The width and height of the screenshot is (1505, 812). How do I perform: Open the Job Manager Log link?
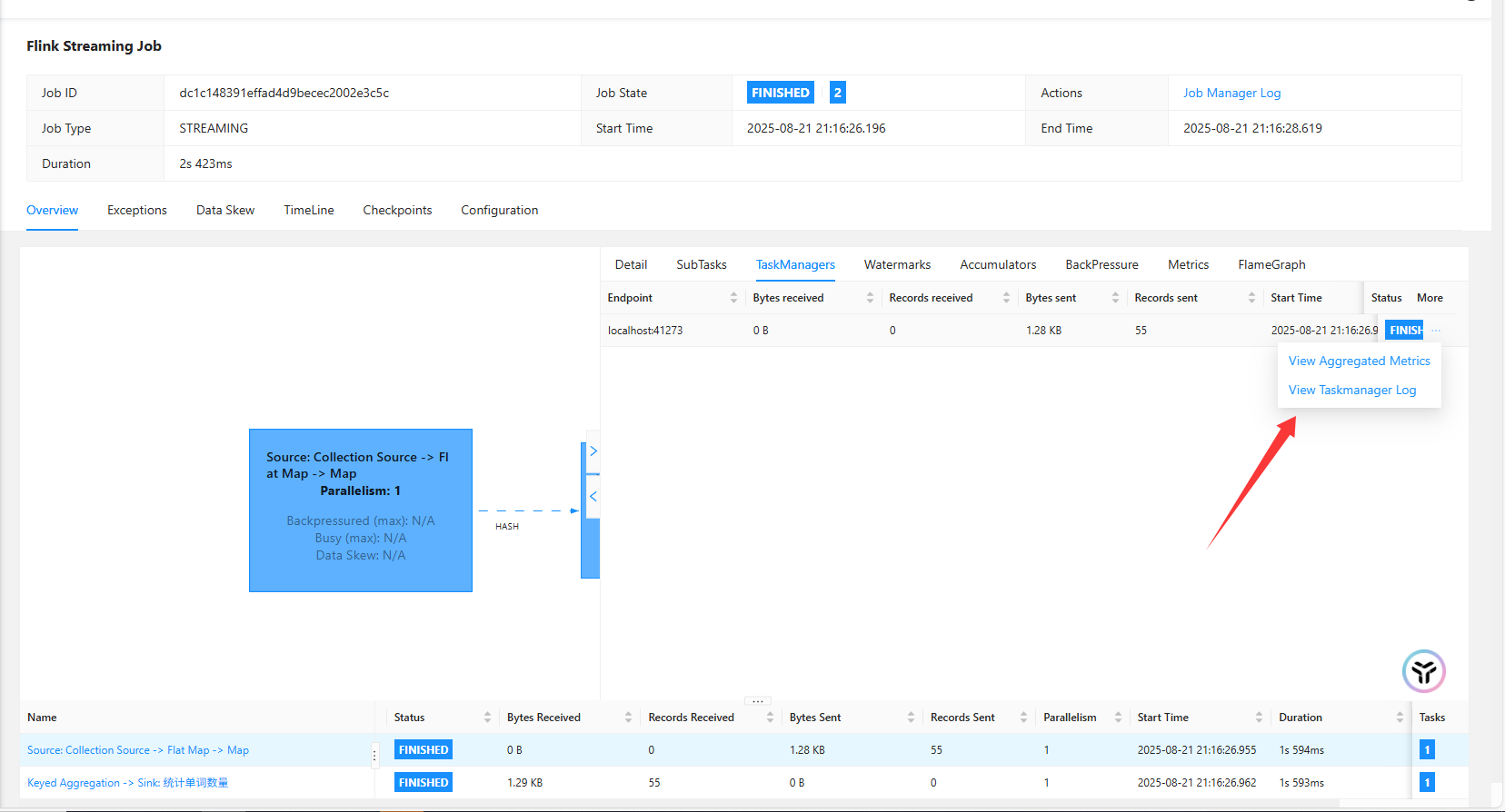1231,93
